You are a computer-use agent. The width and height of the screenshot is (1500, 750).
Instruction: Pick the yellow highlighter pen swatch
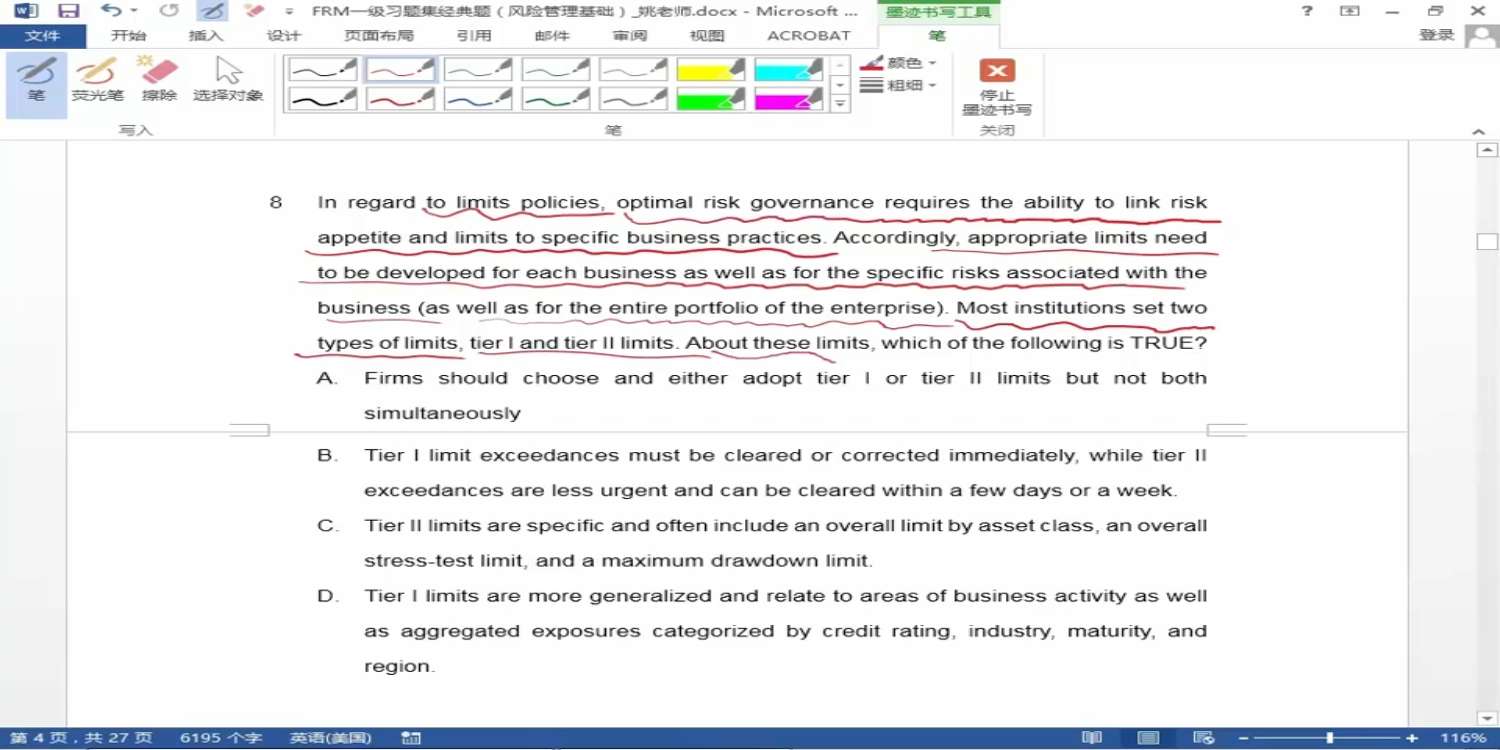click(x=711, y=70)
